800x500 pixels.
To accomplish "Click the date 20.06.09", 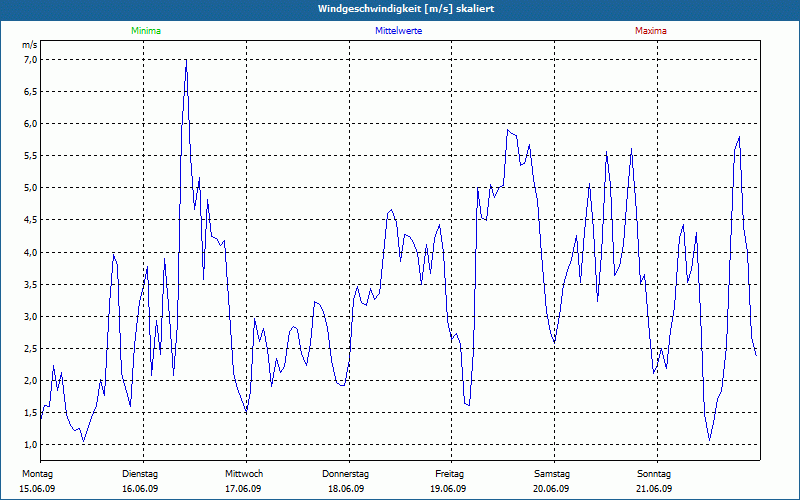I will coord(551,489).
